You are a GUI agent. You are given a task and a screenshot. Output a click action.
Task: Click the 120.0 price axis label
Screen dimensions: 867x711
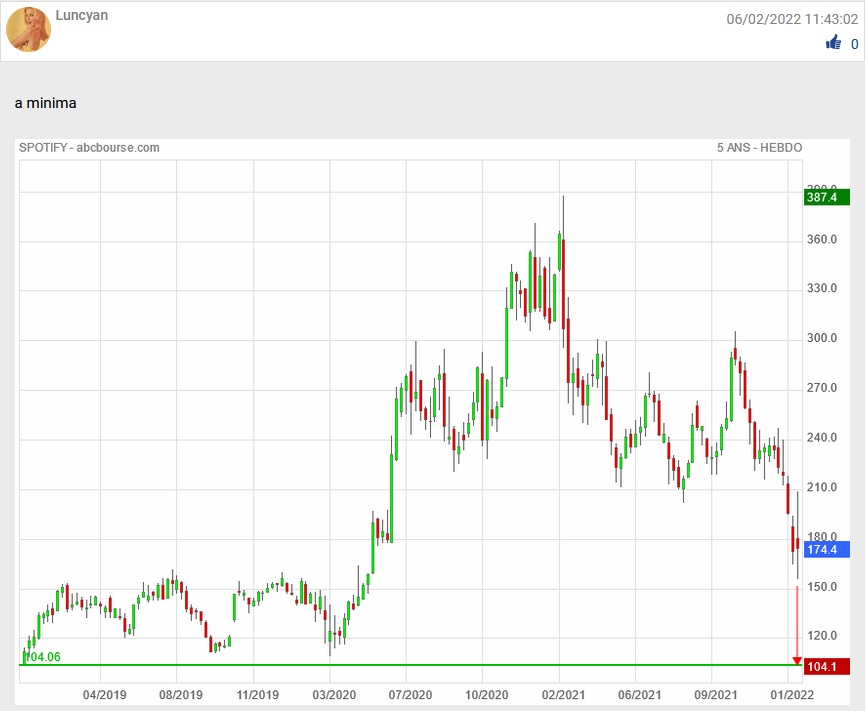click(822, 635)
